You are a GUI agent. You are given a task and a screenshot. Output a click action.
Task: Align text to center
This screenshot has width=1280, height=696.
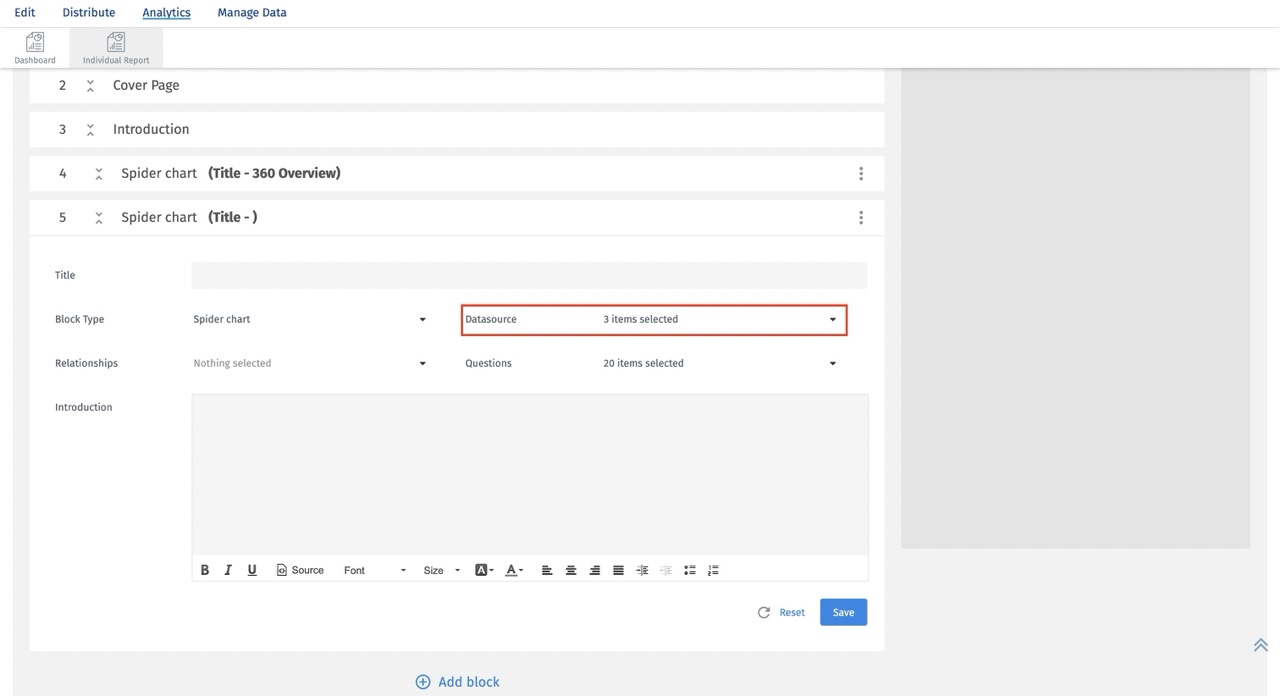click(x=571, y=569)
